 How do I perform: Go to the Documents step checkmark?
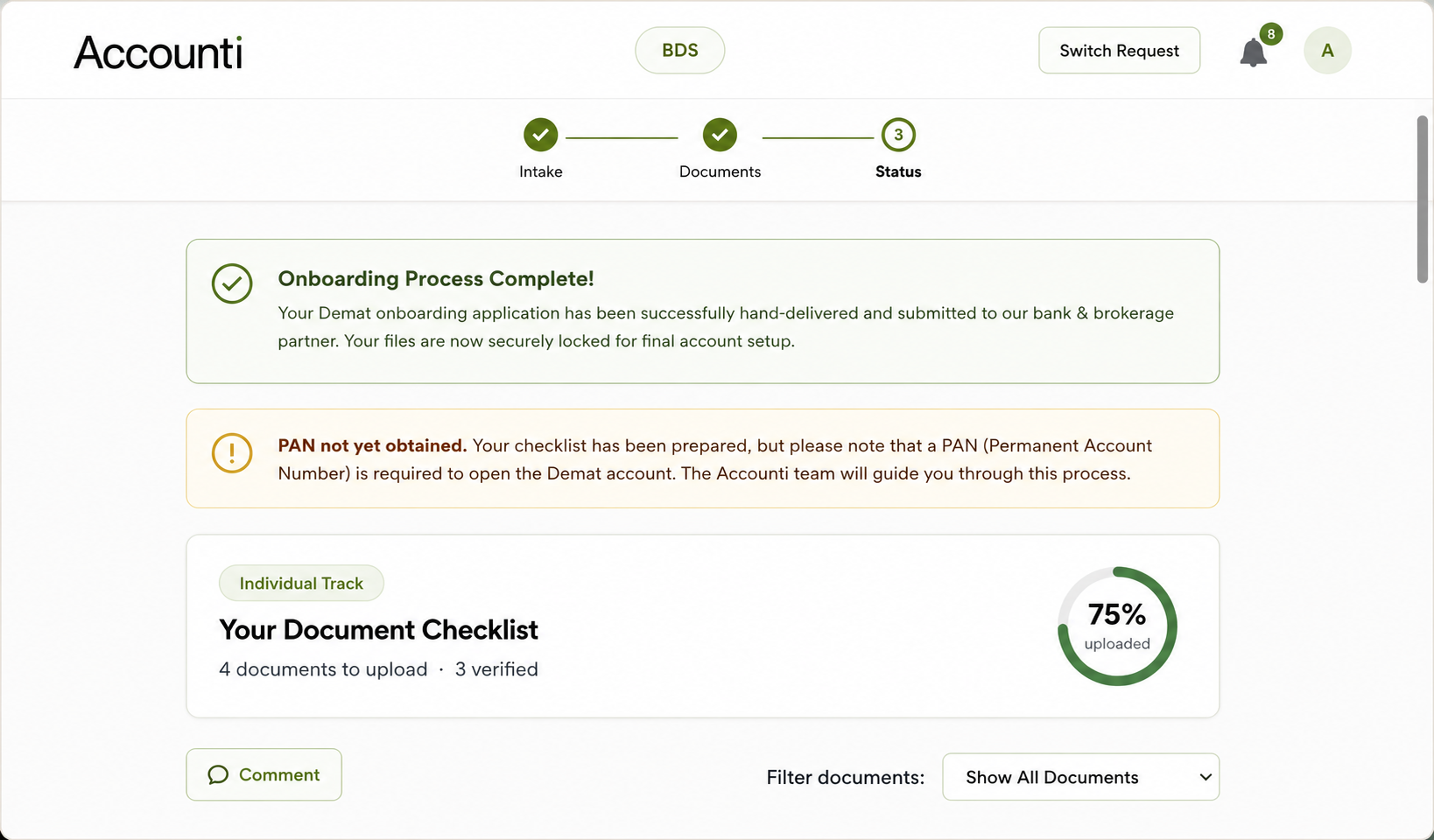tap(720, 135)
